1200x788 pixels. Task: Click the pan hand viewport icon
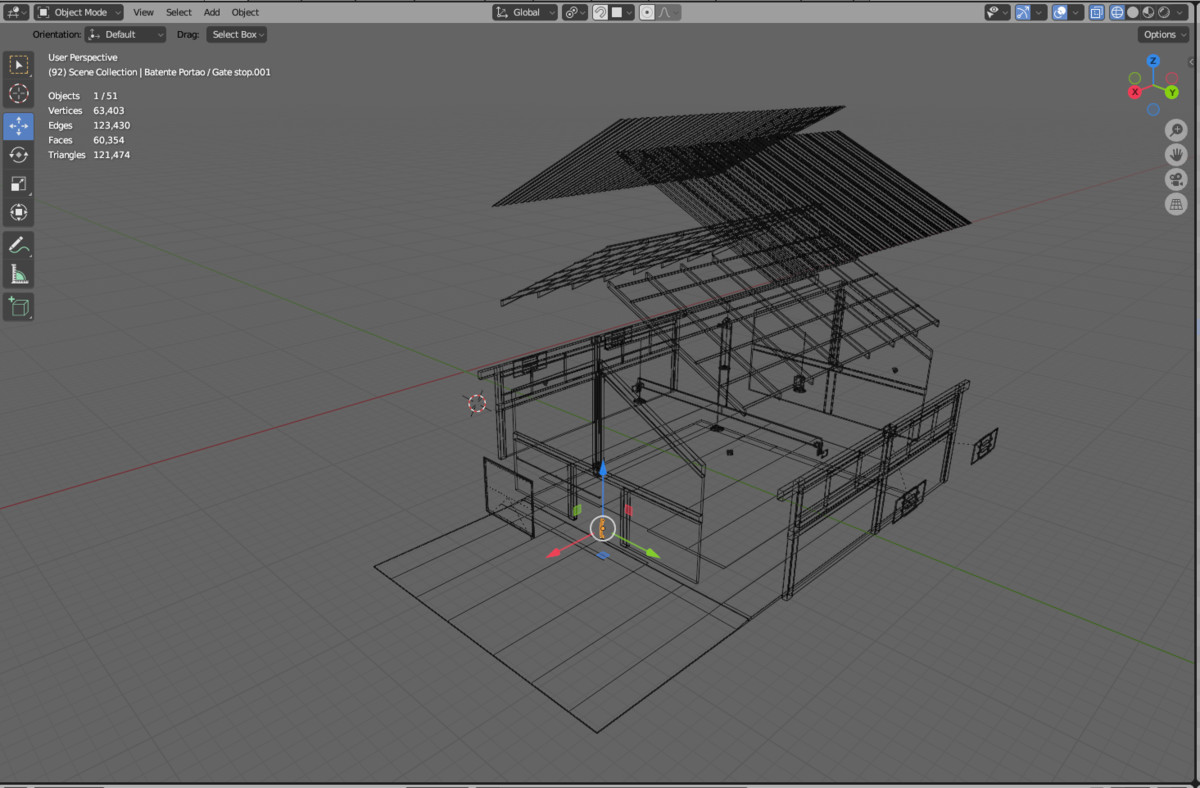[x=1176, y=155]
